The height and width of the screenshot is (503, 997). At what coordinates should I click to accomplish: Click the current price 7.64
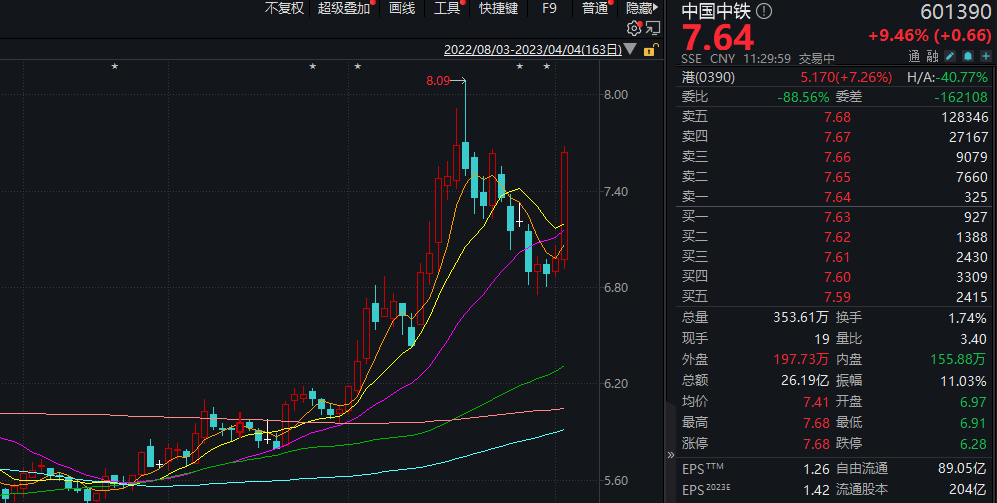718,38
